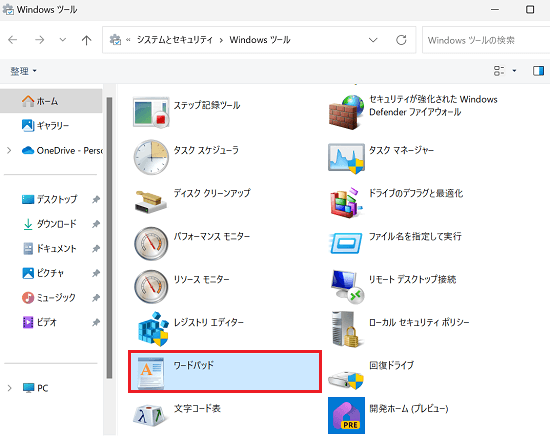Expand the address bar history dropdown
Image resolution: width=550 pixels, height=437 pixels.
point(373,40)
